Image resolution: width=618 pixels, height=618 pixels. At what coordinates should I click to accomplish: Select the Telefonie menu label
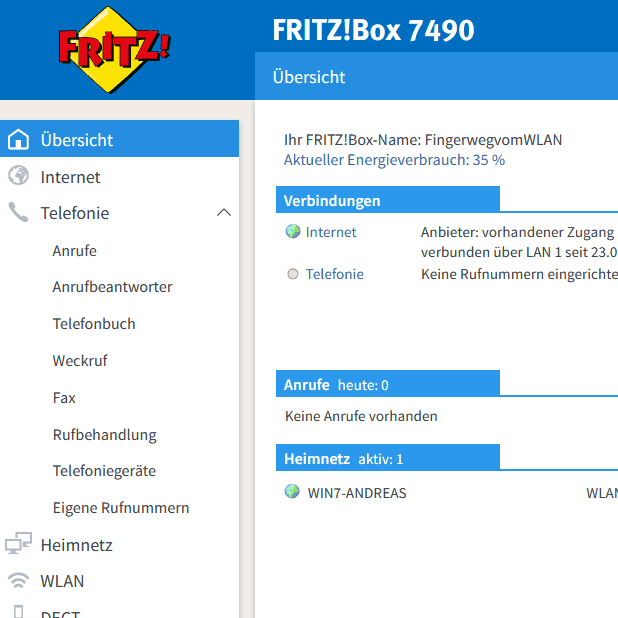[x=75, y=213]
